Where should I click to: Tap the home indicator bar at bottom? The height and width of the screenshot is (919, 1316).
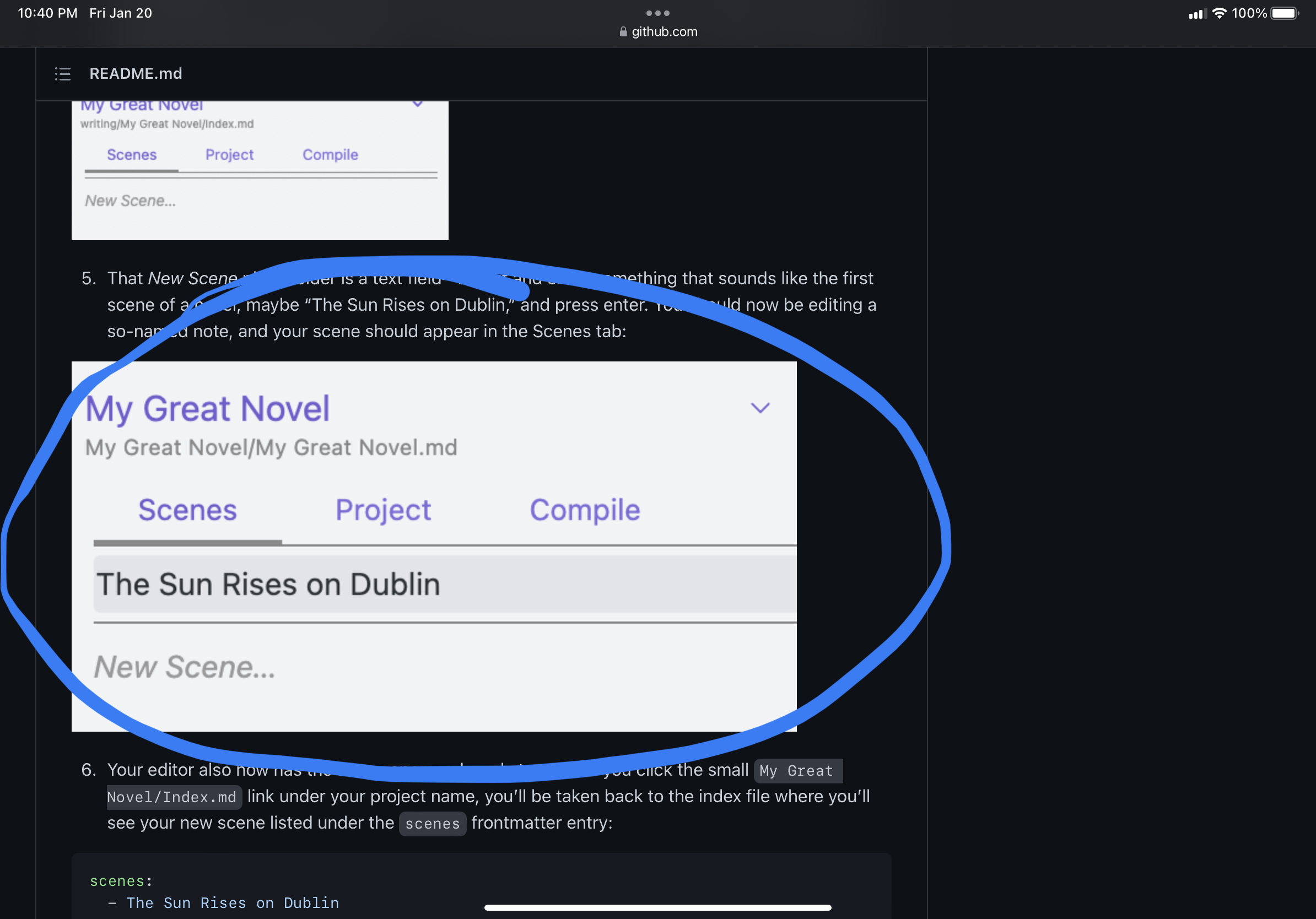[658, 907]
